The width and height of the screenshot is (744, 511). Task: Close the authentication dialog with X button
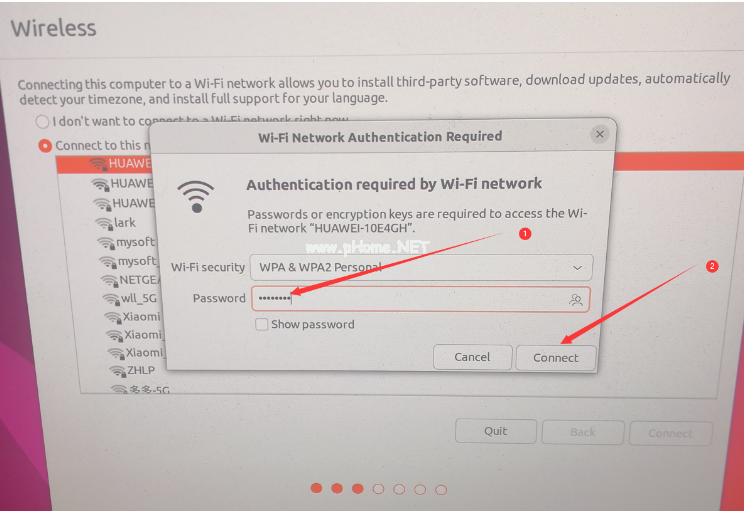coord(600,134)
